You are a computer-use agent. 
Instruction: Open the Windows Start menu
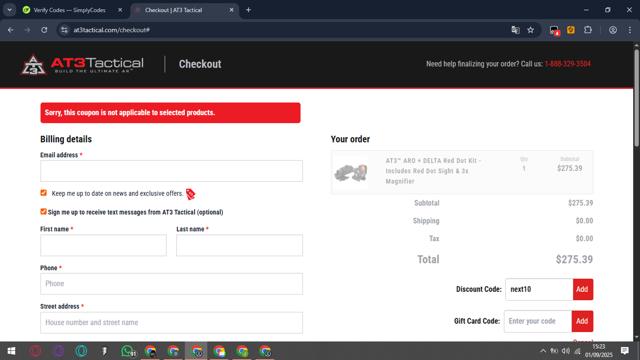11,351
